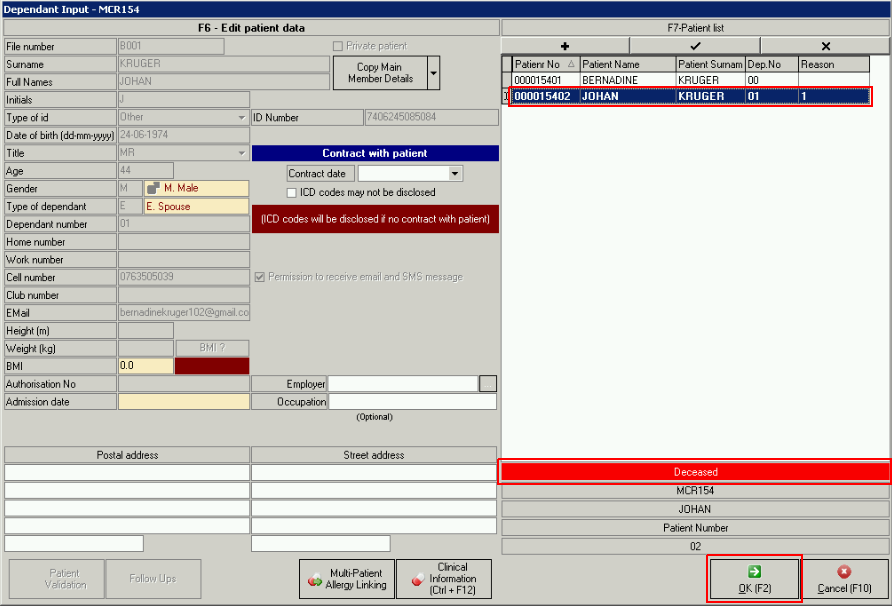Sort by Patient No column header
This screenshot has height=606, width=892.
click(x=544, y=64)
